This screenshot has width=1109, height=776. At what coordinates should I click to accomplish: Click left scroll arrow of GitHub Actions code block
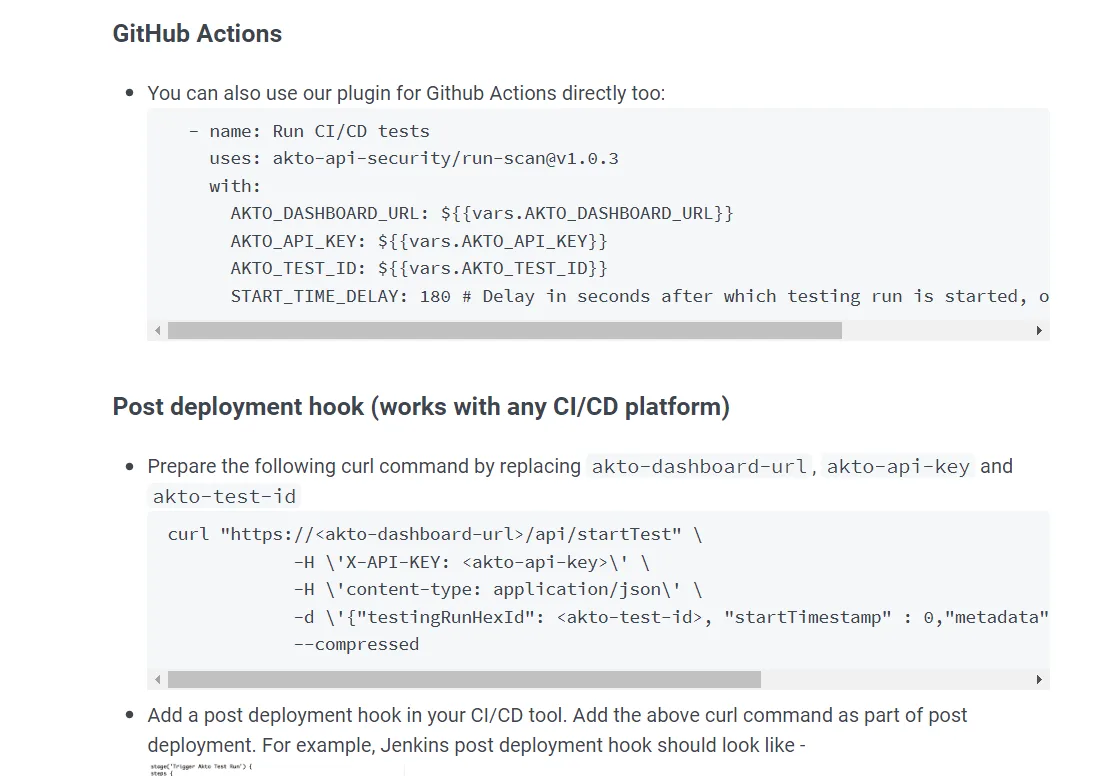158,330
